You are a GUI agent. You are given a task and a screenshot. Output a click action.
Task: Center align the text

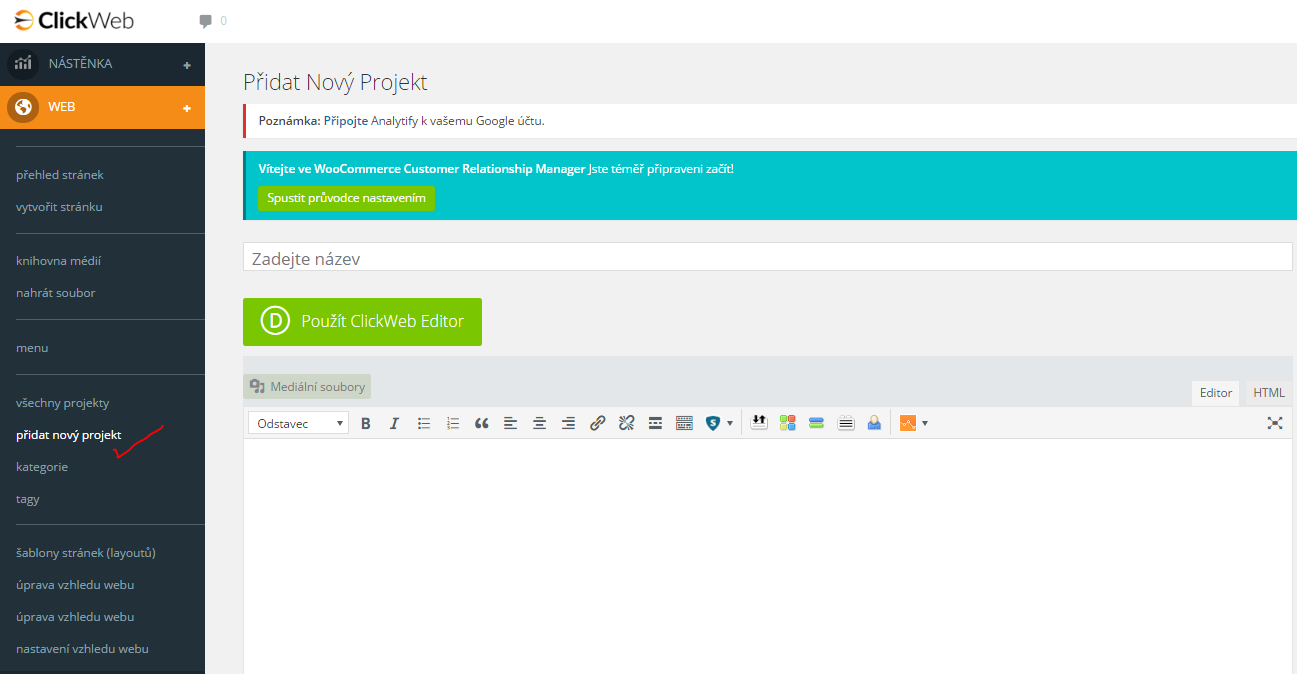[x=539, y=423]
